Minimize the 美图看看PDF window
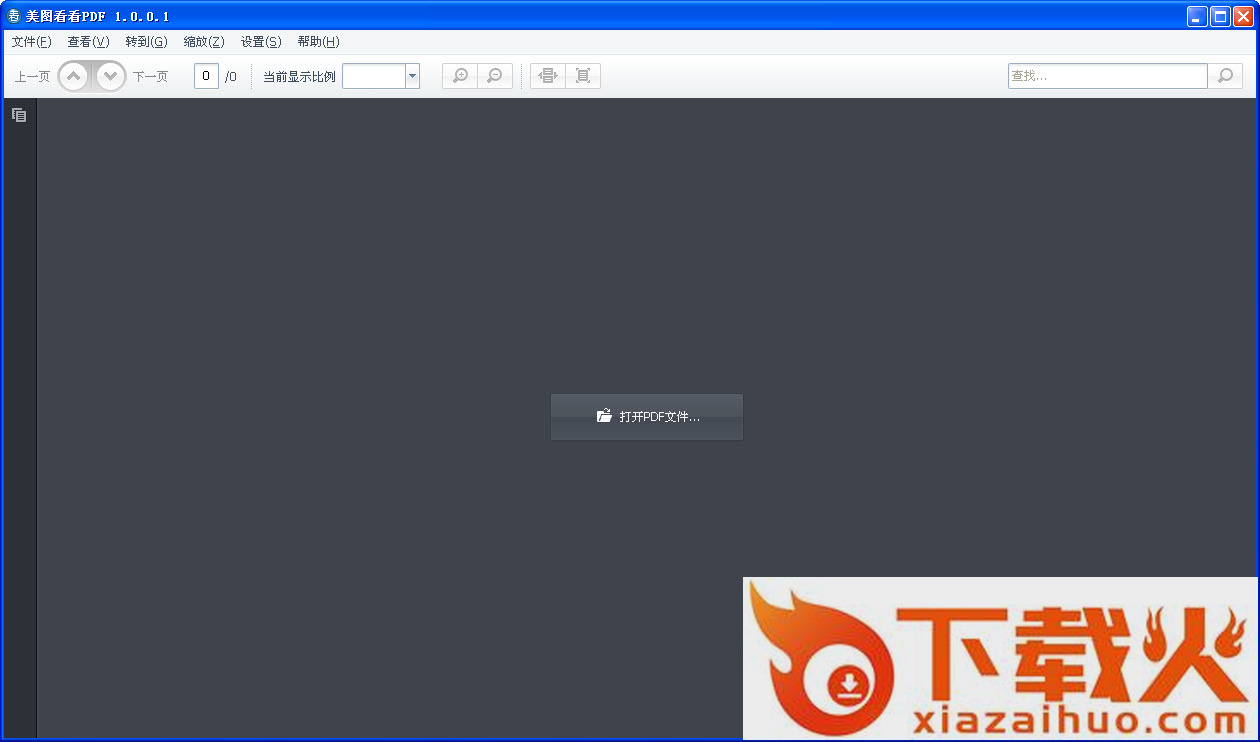This screenshot has height=742, width=1260. 1197,16
